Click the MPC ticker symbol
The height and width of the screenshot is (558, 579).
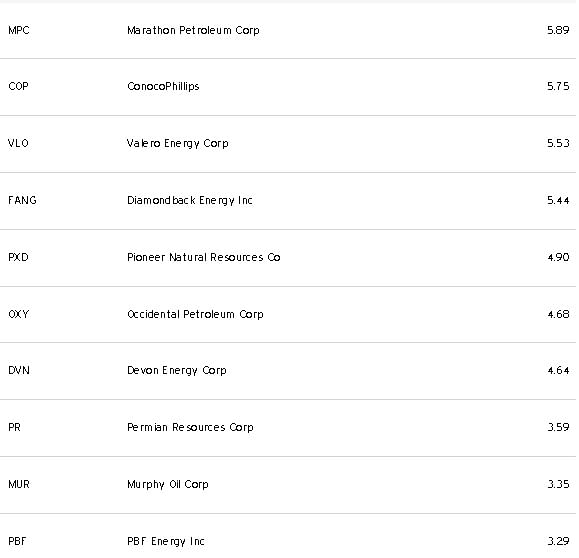(19, 30)
